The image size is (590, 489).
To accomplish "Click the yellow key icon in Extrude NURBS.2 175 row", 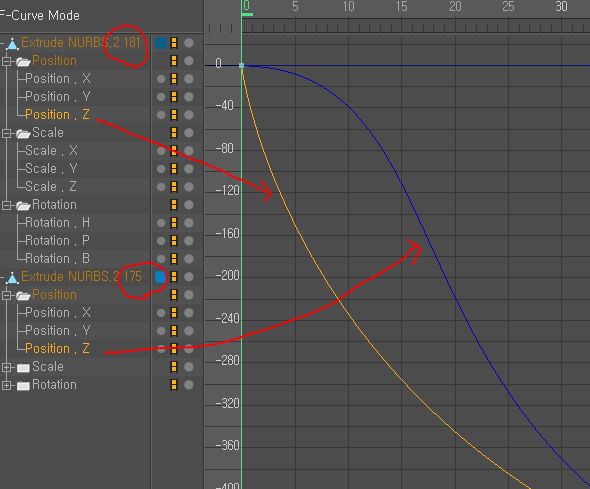I will point(173,277).
